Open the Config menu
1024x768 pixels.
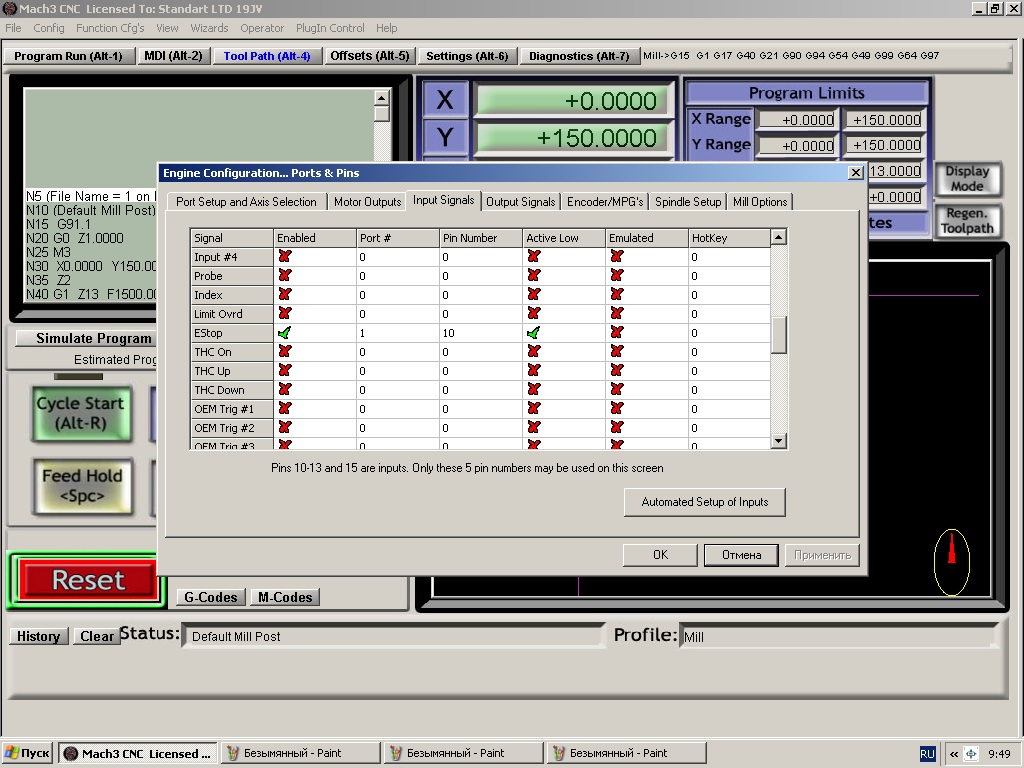(49, 28)
